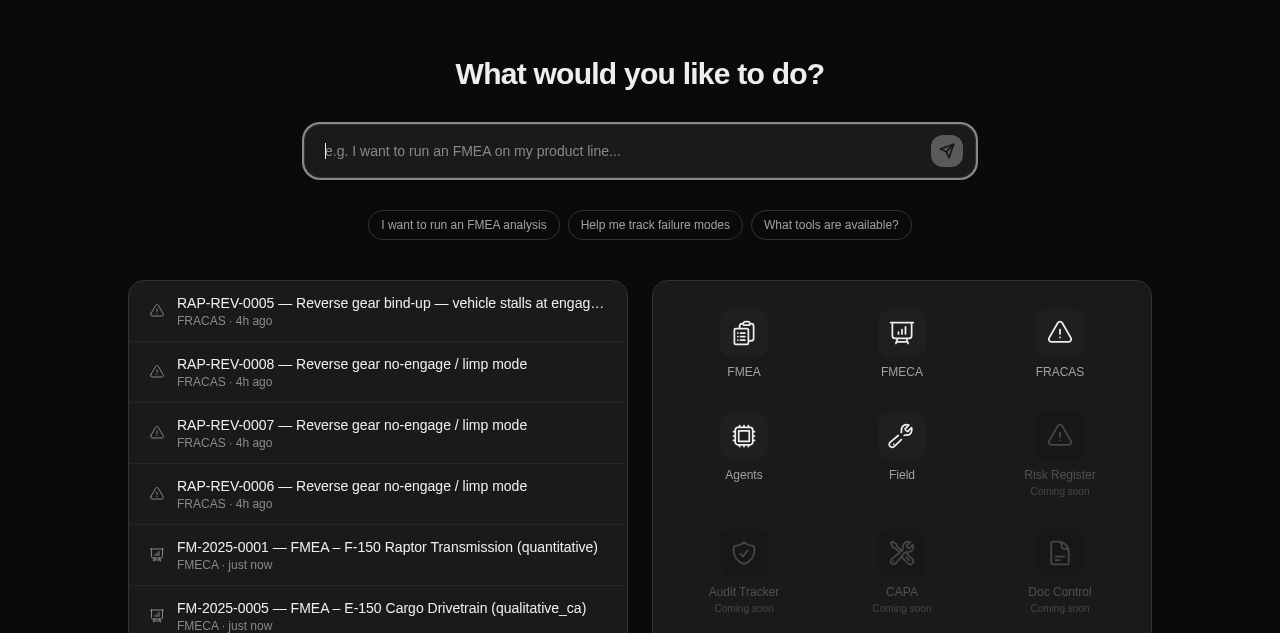1280x633 pixels.
Task: Send the prompt with the paper-plane button
Action: point(947,151)
